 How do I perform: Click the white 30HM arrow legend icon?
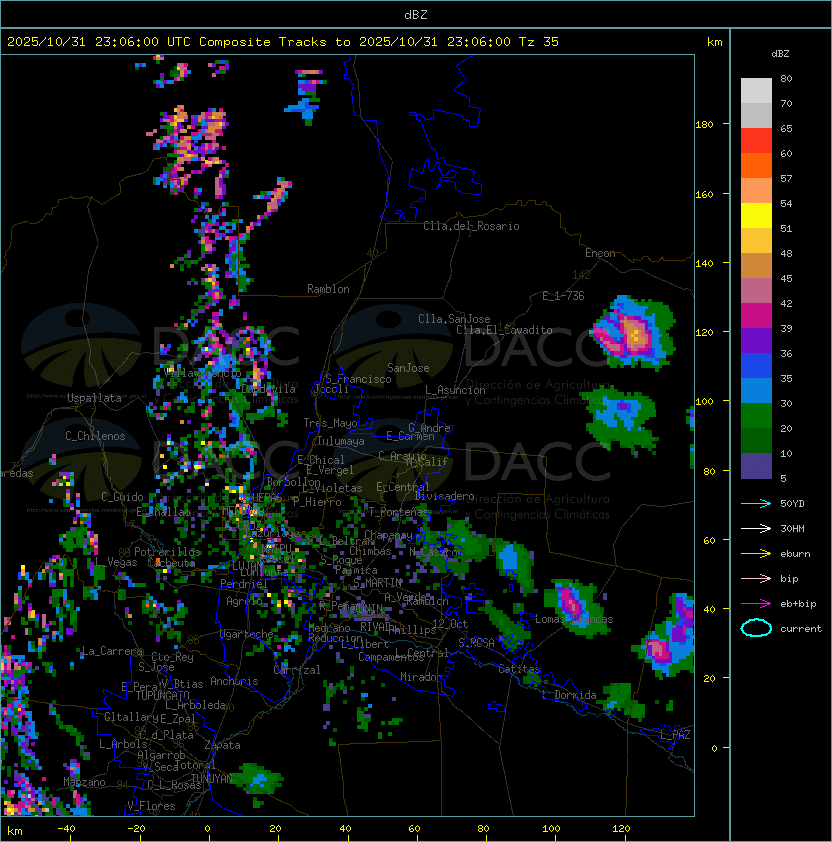756,528
